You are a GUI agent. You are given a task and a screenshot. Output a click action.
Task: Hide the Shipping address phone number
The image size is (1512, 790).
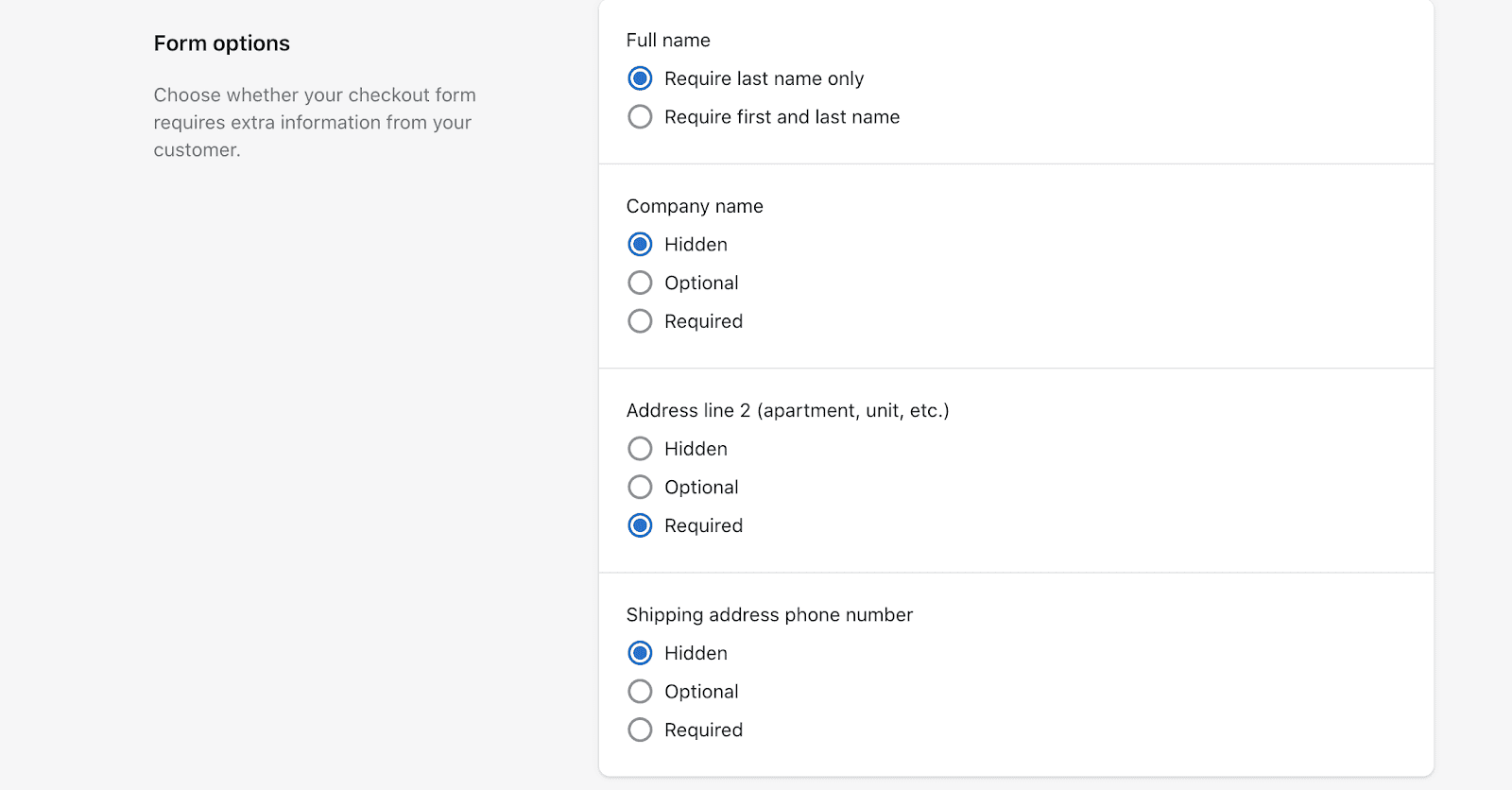pos(640,652)
